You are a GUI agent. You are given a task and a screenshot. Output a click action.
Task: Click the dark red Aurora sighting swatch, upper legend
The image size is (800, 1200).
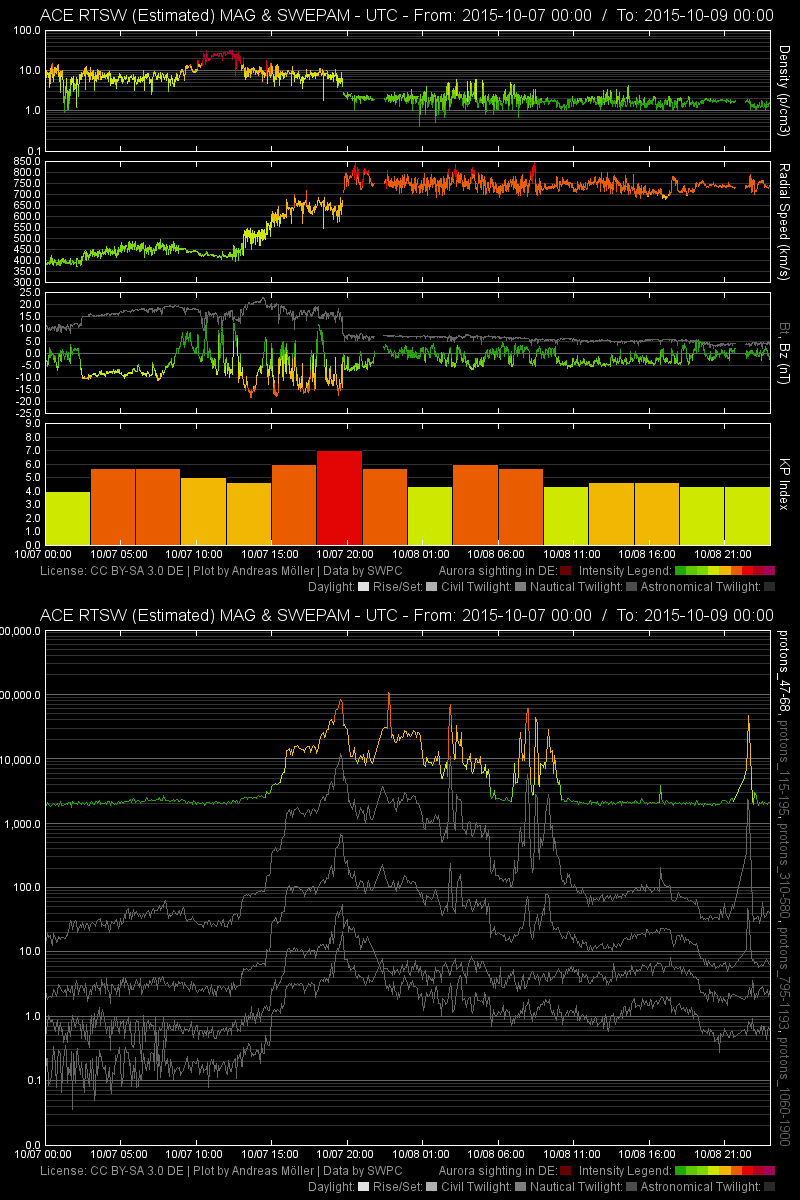click(566, 571)
